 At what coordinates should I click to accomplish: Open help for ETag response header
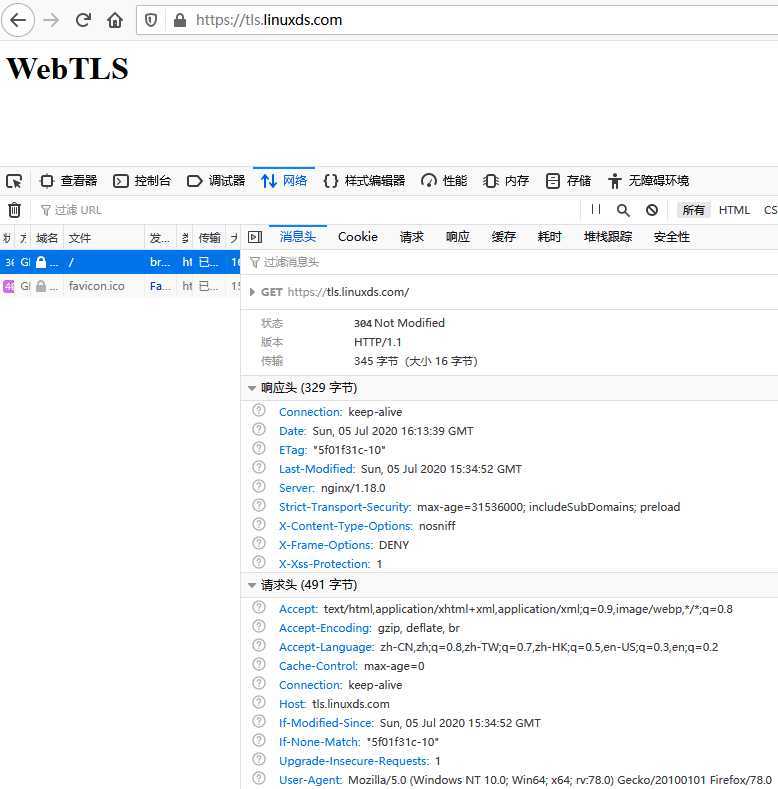[259, 449]
